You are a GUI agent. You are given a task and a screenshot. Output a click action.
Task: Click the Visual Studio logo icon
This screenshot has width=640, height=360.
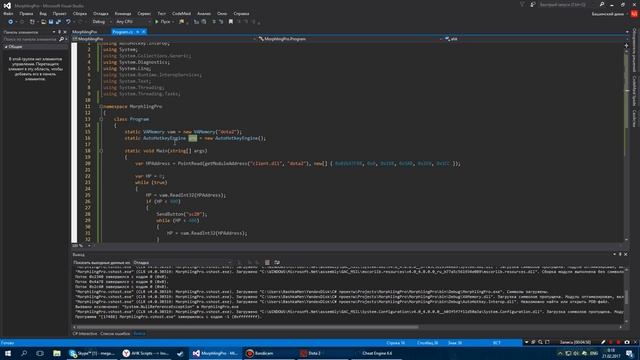pyautogui.click(x=7, y=5)
